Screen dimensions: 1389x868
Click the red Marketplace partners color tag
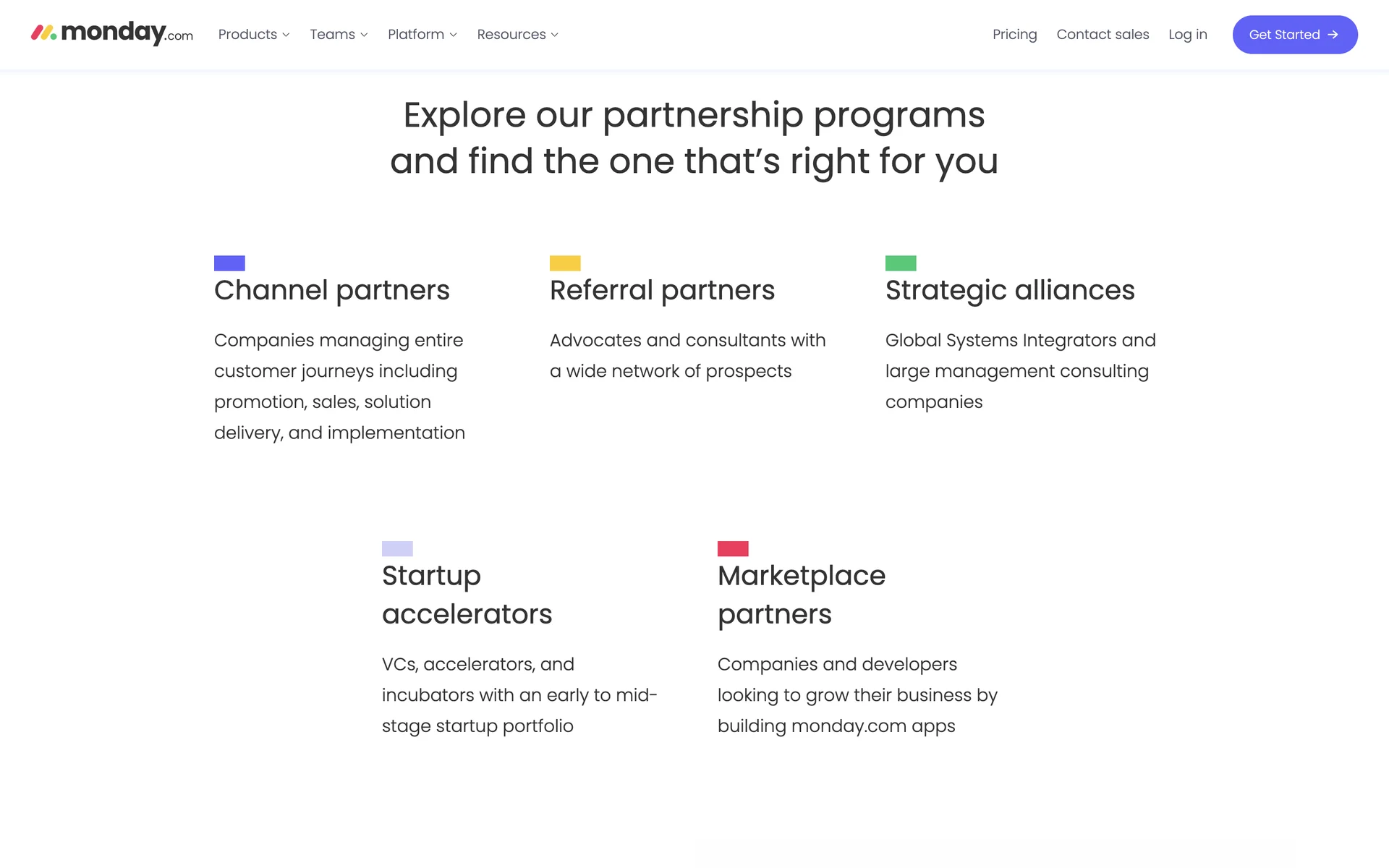pos(733,548)
